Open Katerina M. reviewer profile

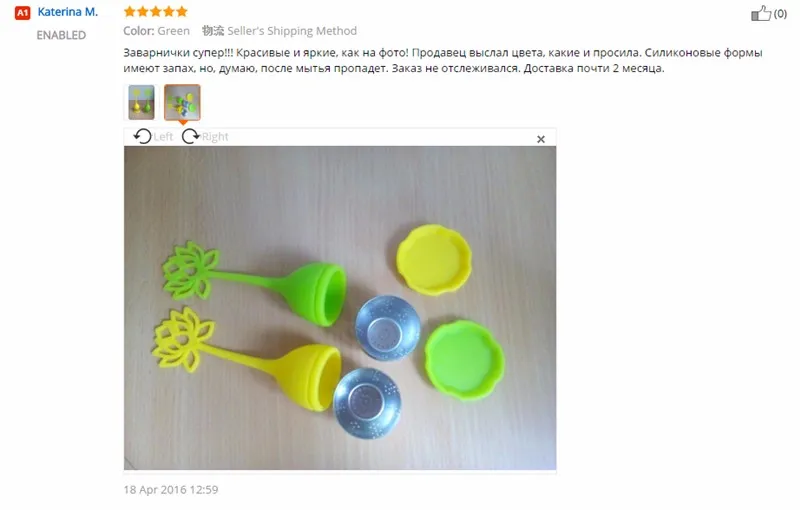coord(67,12)
